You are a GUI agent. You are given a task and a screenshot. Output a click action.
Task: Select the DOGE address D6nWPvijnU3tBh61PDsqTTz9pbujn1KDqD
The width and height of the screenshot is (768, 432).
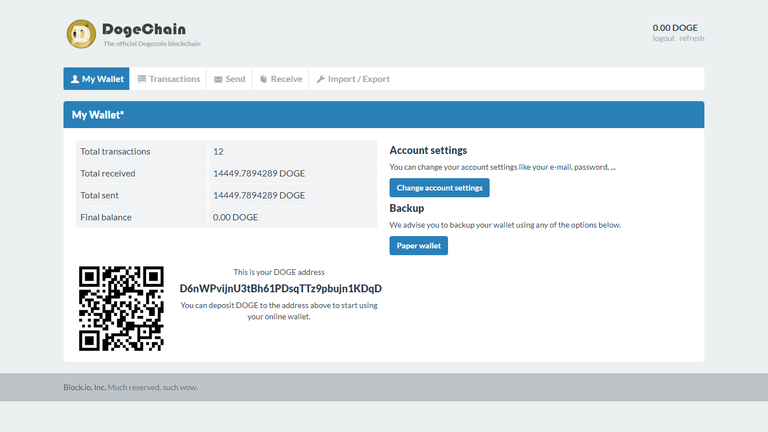coord(281,288)
